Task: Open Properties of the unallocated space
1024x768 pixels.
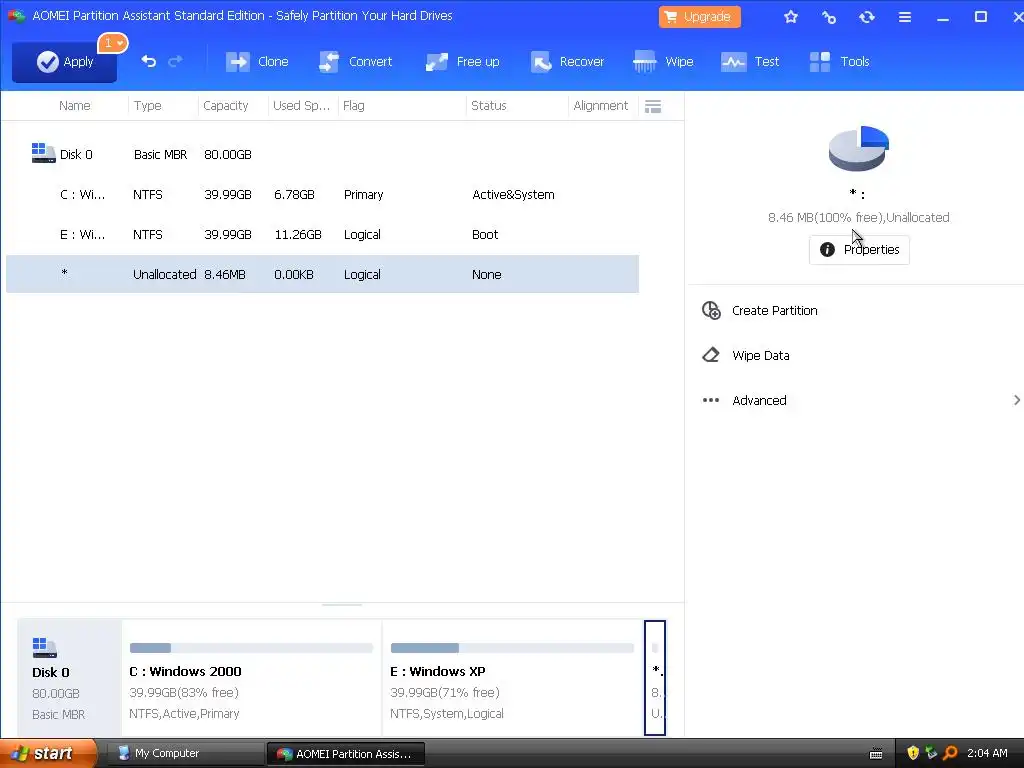Action: point(859,249)
